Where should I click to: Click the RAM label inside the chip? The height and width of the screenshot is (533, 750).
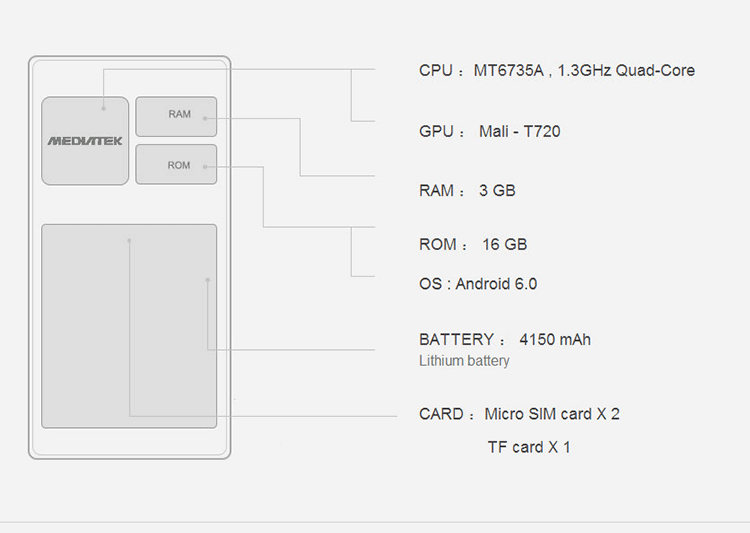point(179,114)
